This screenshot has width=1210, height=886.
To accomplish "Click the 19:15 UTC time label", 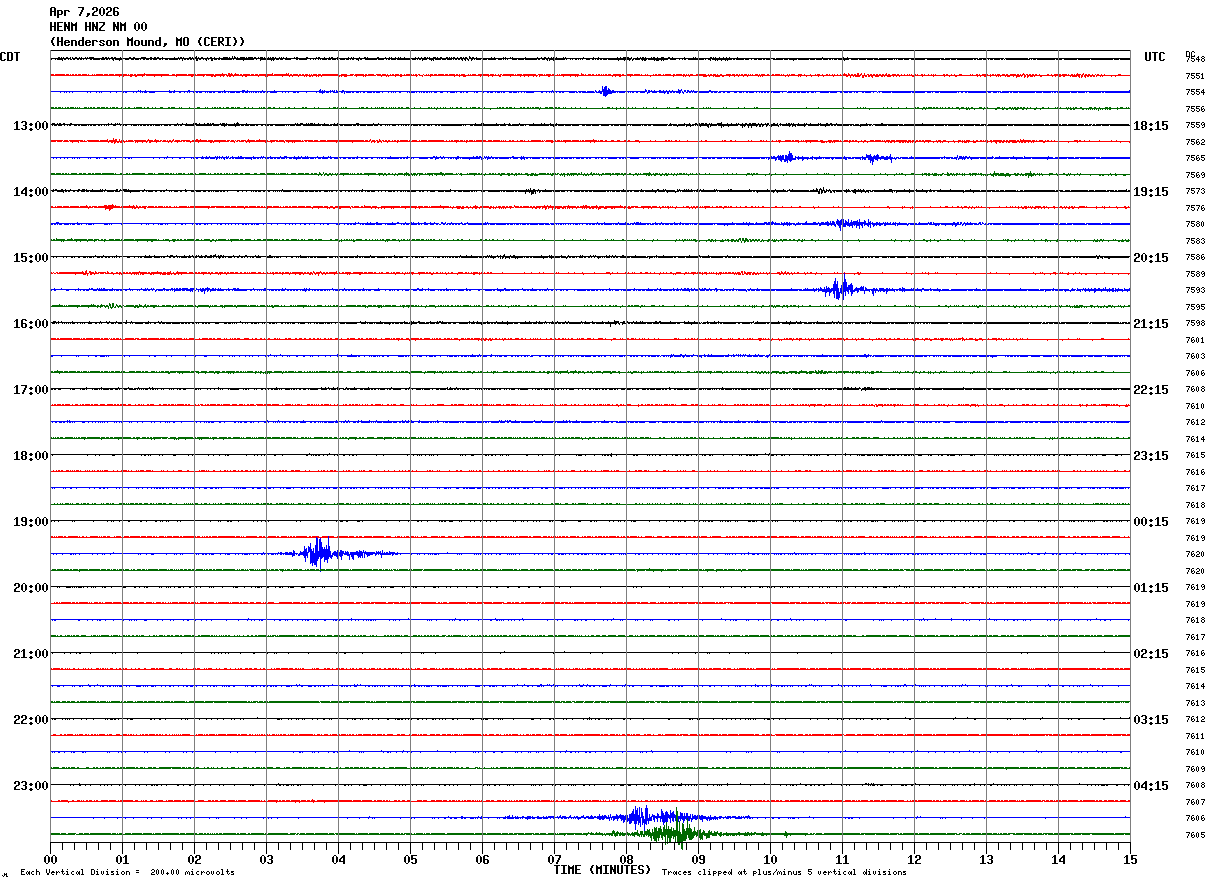I will point(1151,192).
